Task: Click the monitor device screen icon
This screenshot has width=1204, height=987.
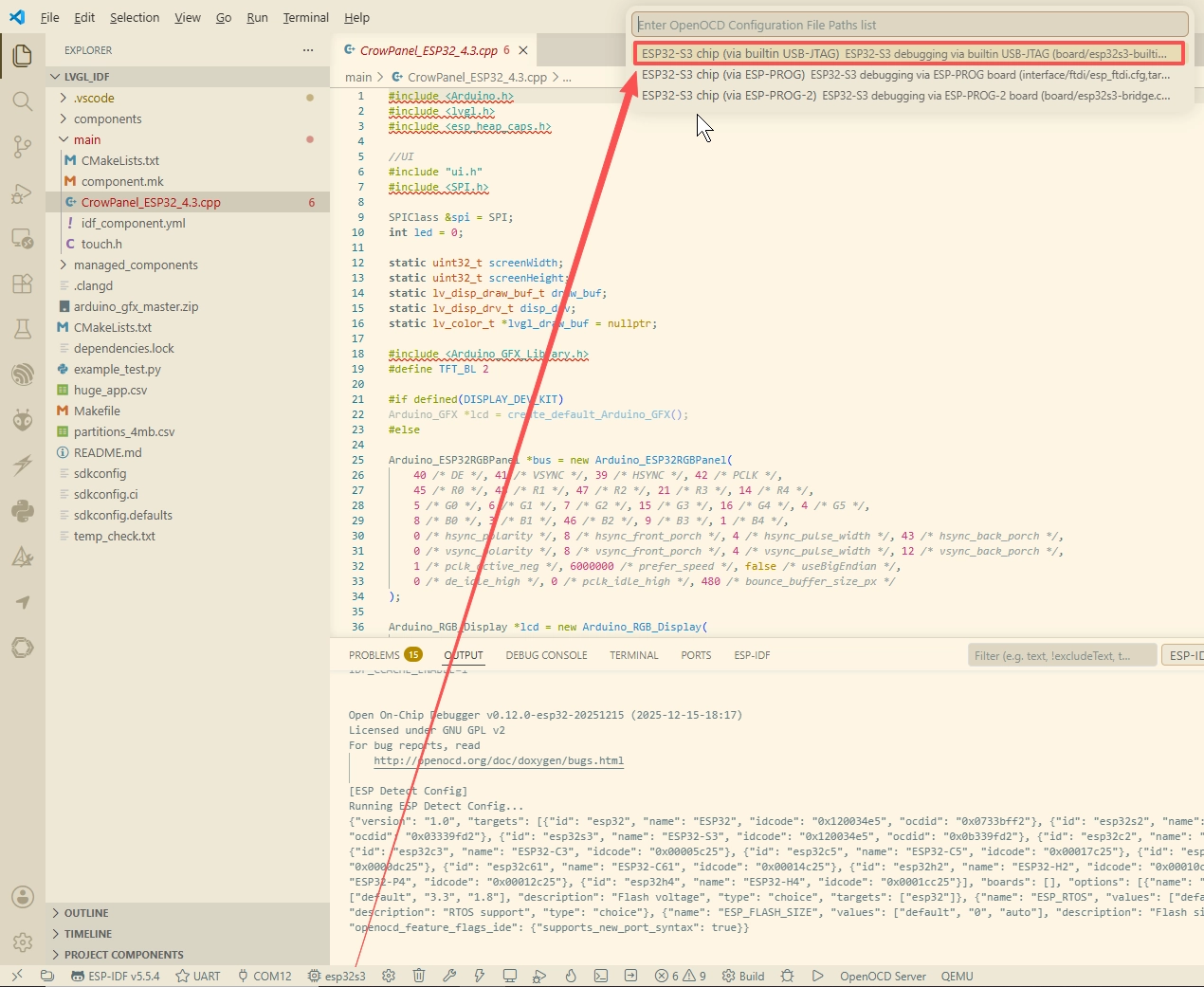Action: (510, 976)
